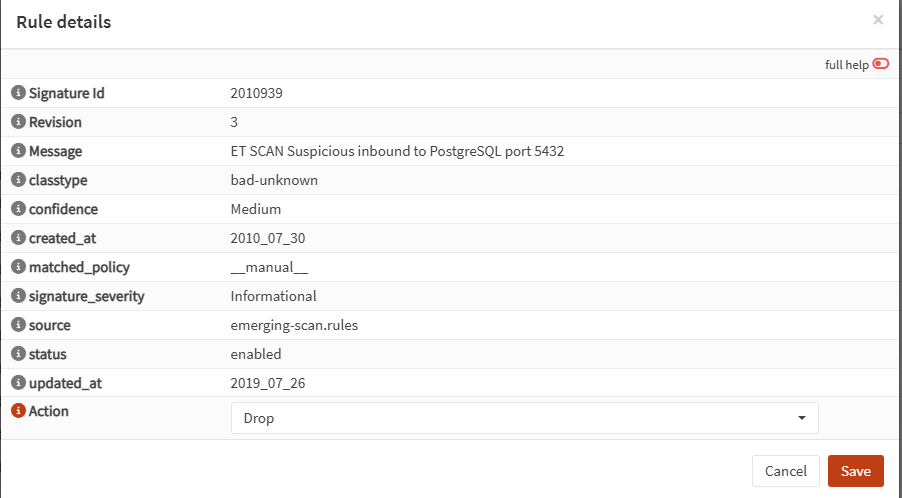The width and height of the screenshot is (902, 498).
Task: Show help for the Message field
Action: coord(18,151)
